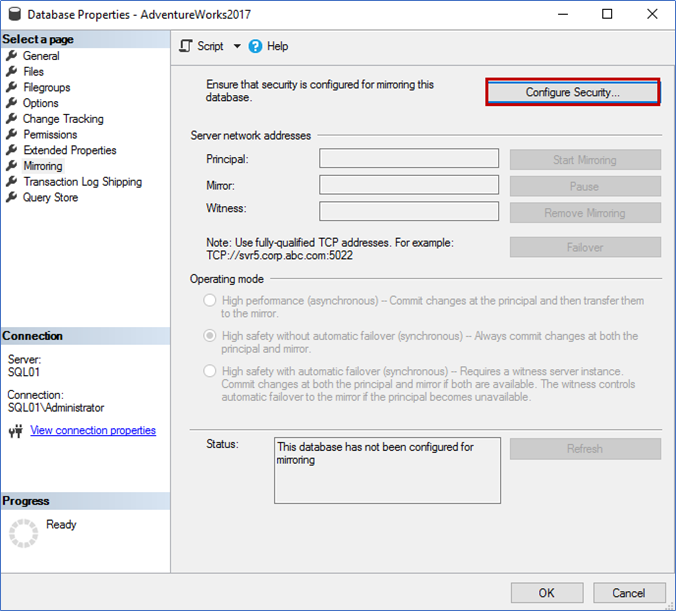Click the progress spinner icon
This screenshot has height=611, width=676.
[x=23, y=533]
